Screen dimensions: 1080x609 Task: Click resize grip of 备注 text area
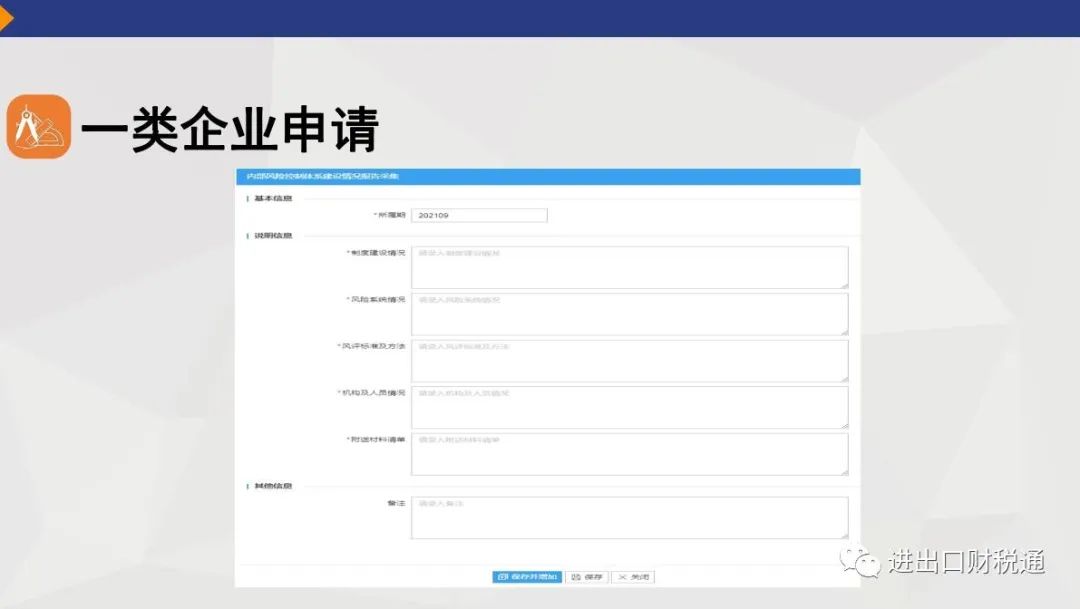point(844,535)
